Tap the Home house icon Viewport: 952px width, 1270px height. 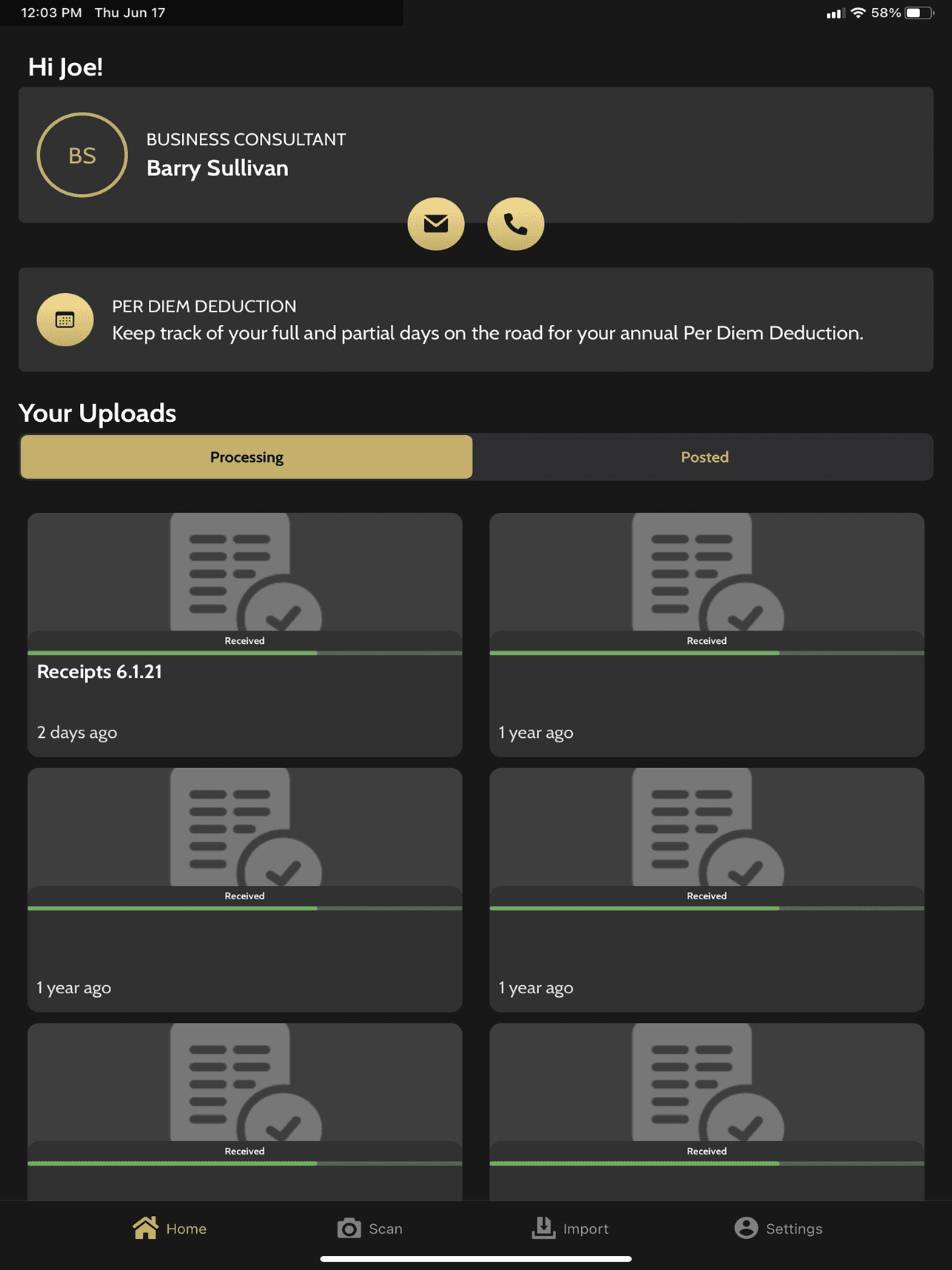[145, 1228]
